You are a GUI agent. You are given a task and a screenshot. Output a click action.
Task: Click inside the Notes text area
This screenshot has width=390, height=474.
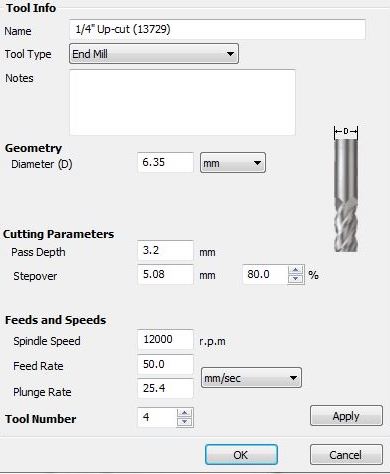click(x=182, y=102)
